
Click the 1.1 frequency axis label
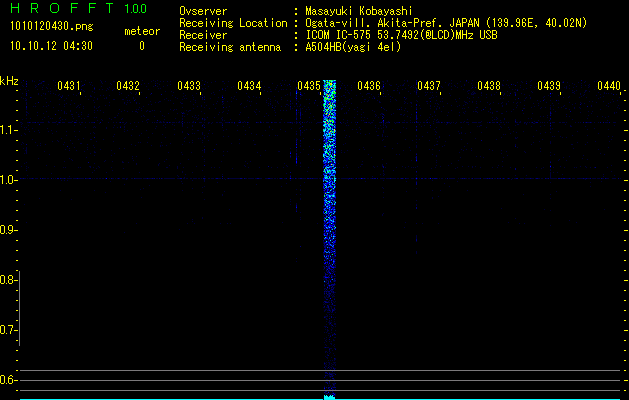tap(8, 130)
